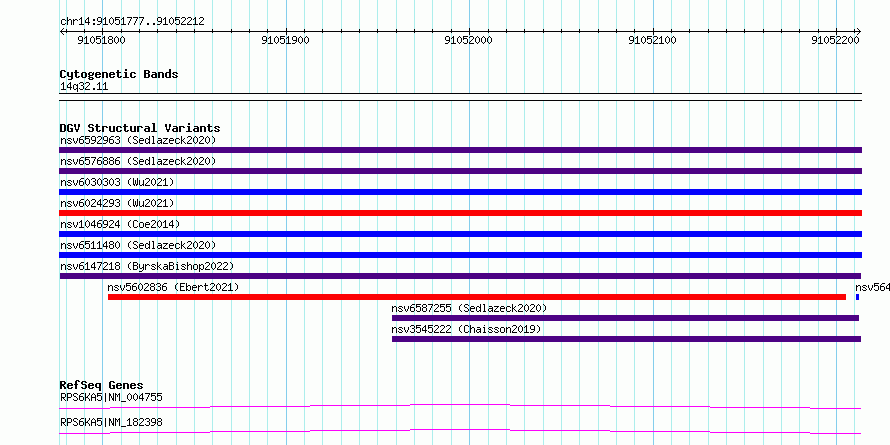Open the nsv3545222 (Chaisson2019) variant label
This screenshot has height=445, width=890.
(x=466, y=329)
